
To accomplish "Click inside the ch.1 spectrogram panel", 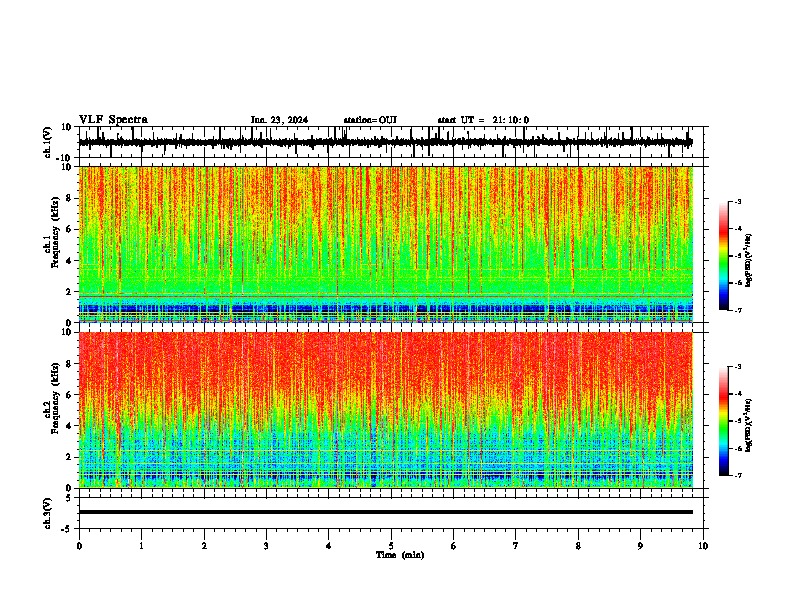I will tap(385, 244).
